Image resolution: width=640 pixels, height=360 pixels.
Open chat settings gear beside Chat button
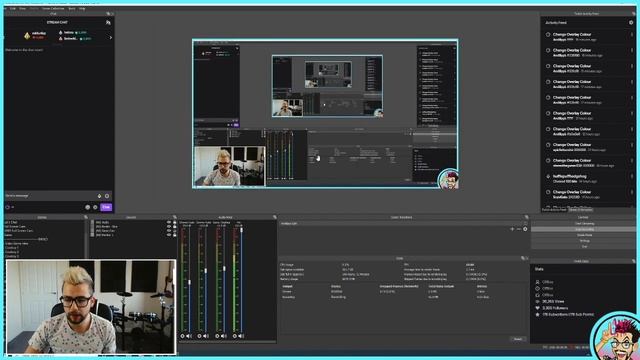click(x=95, y=207)
